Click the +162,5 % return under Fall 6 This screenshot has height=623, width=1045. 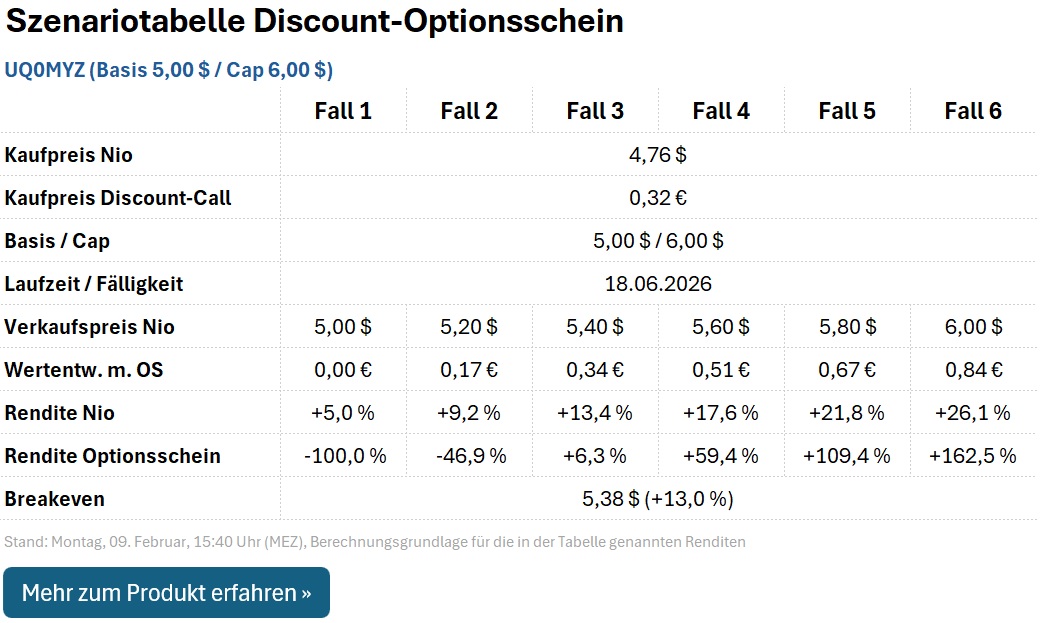(973, 455)
